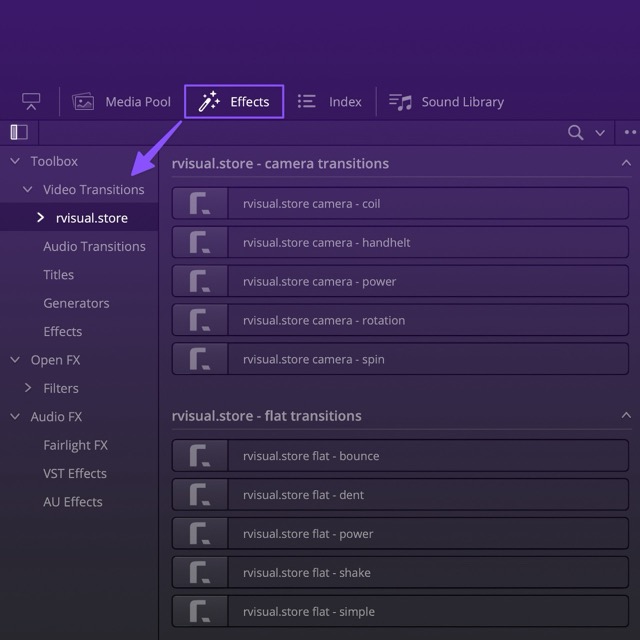Click the camera - spin transition icon
Viewport: 640px width, 640px height.
(200, 359)
